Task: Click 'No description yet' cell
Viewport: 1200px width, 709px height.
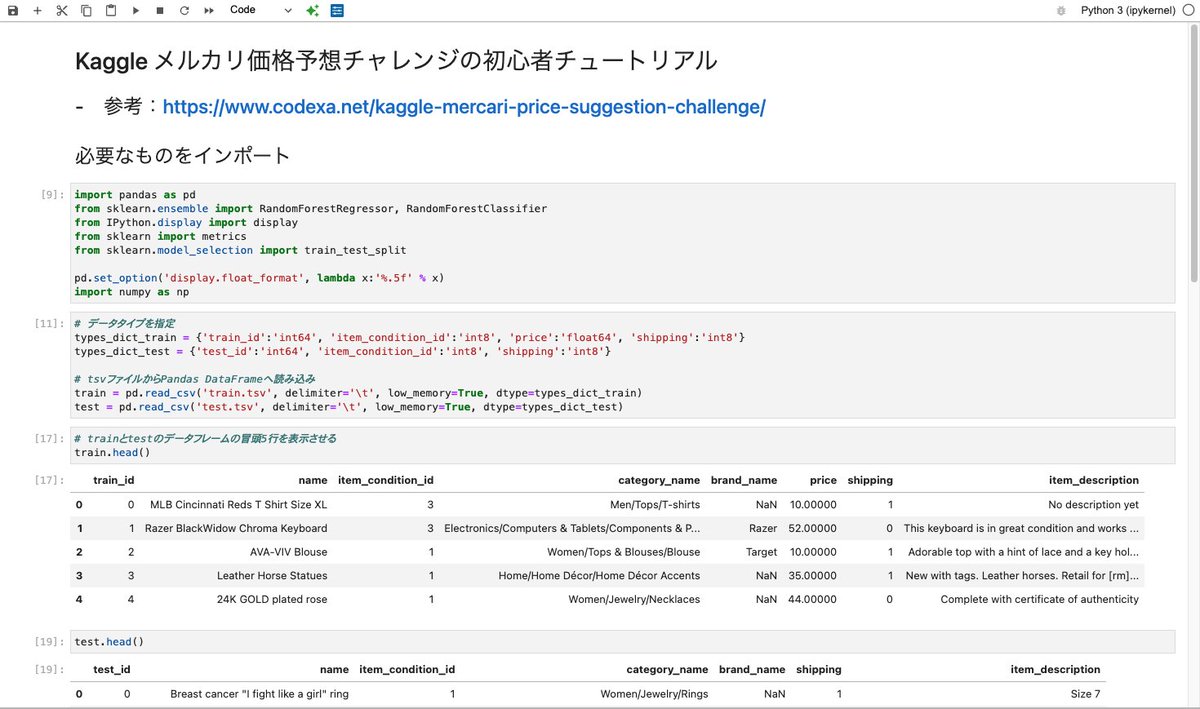Action: click(x=1094, y=505)
